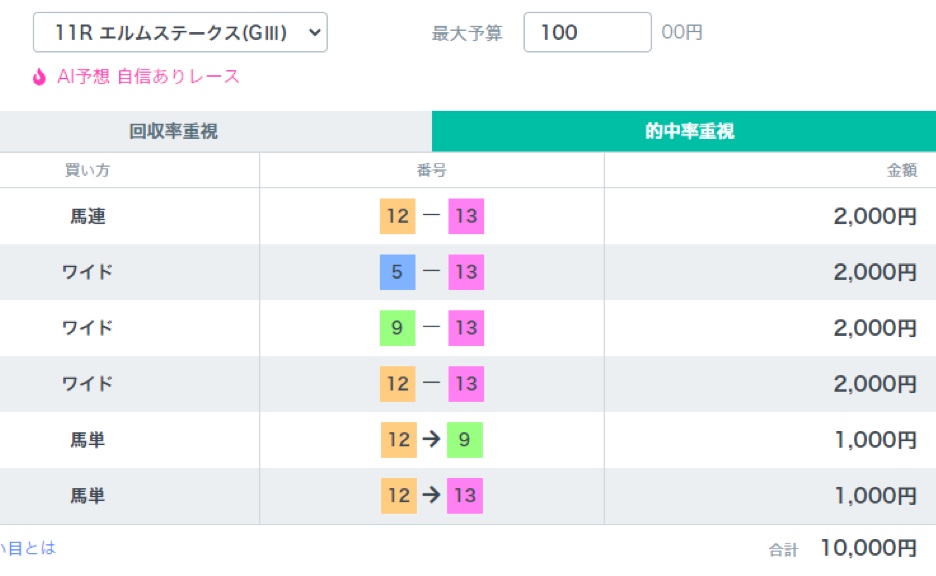This screenshot has width=936, height=576.
Task: Click the 買い方 column header
Action: [87, 171]
